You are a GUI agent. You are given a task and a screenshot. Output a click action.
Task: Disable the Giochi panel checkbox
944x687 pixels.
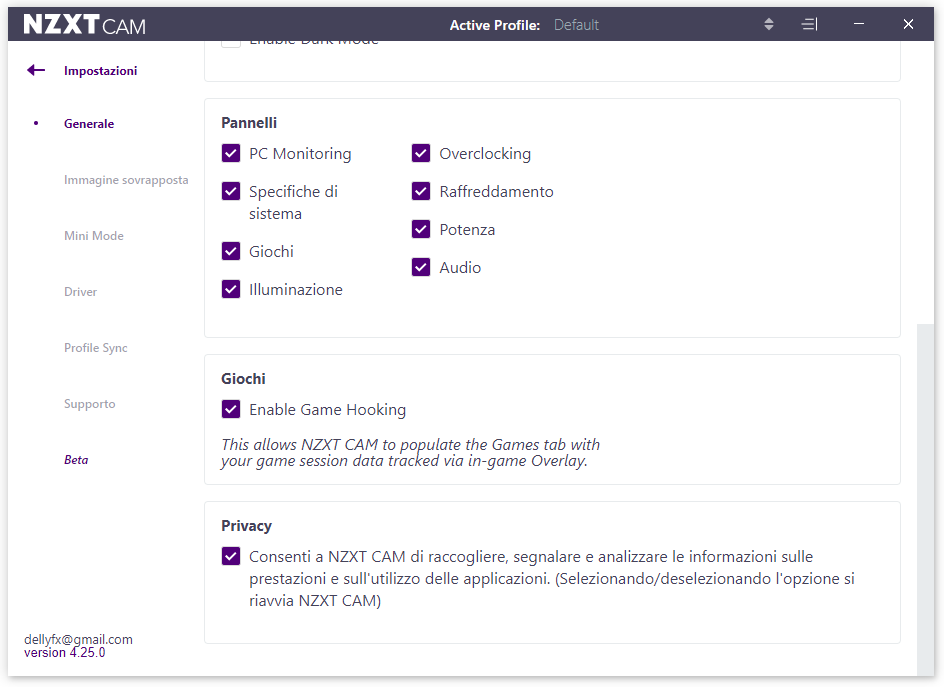(231, 251)
